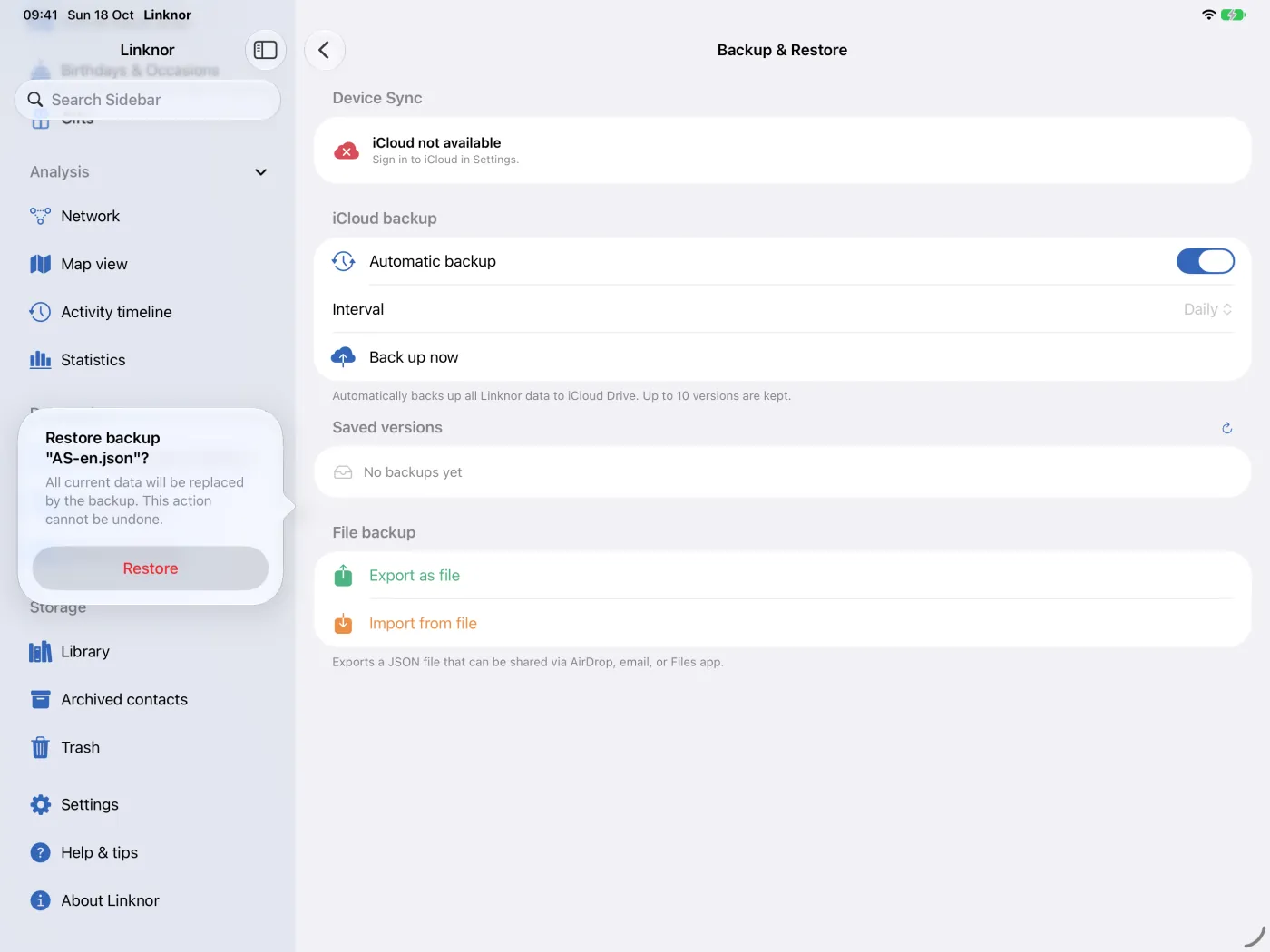Click the Map view icon
Image resolution: width=1270 pixels, height=952 pixels.
[x=40, y=264]
